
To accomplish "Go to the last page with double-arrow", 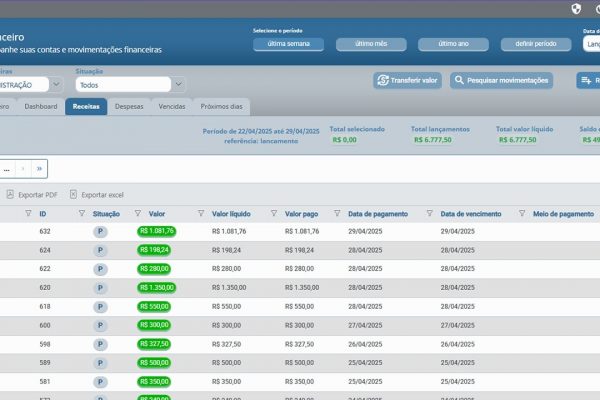I will coord(39,169).
